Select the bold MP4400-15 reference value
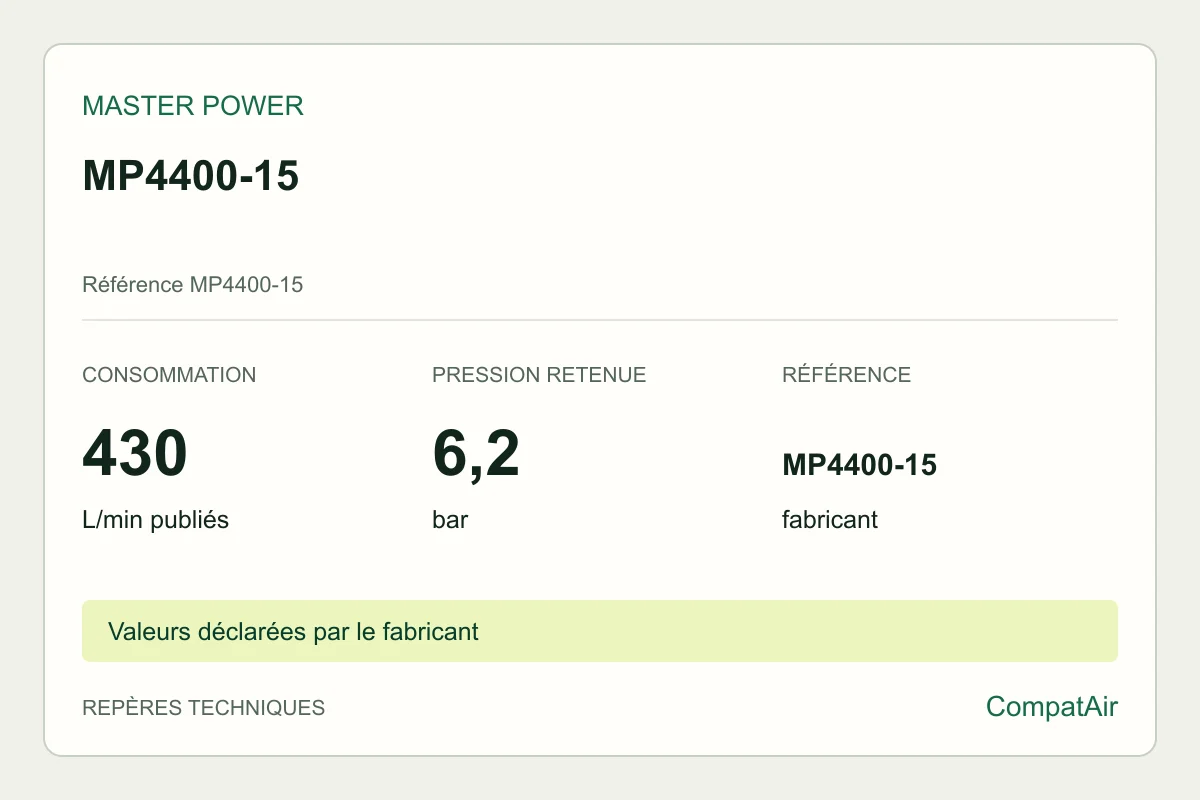Screen dimensions: 1200x800 point(859,465)
